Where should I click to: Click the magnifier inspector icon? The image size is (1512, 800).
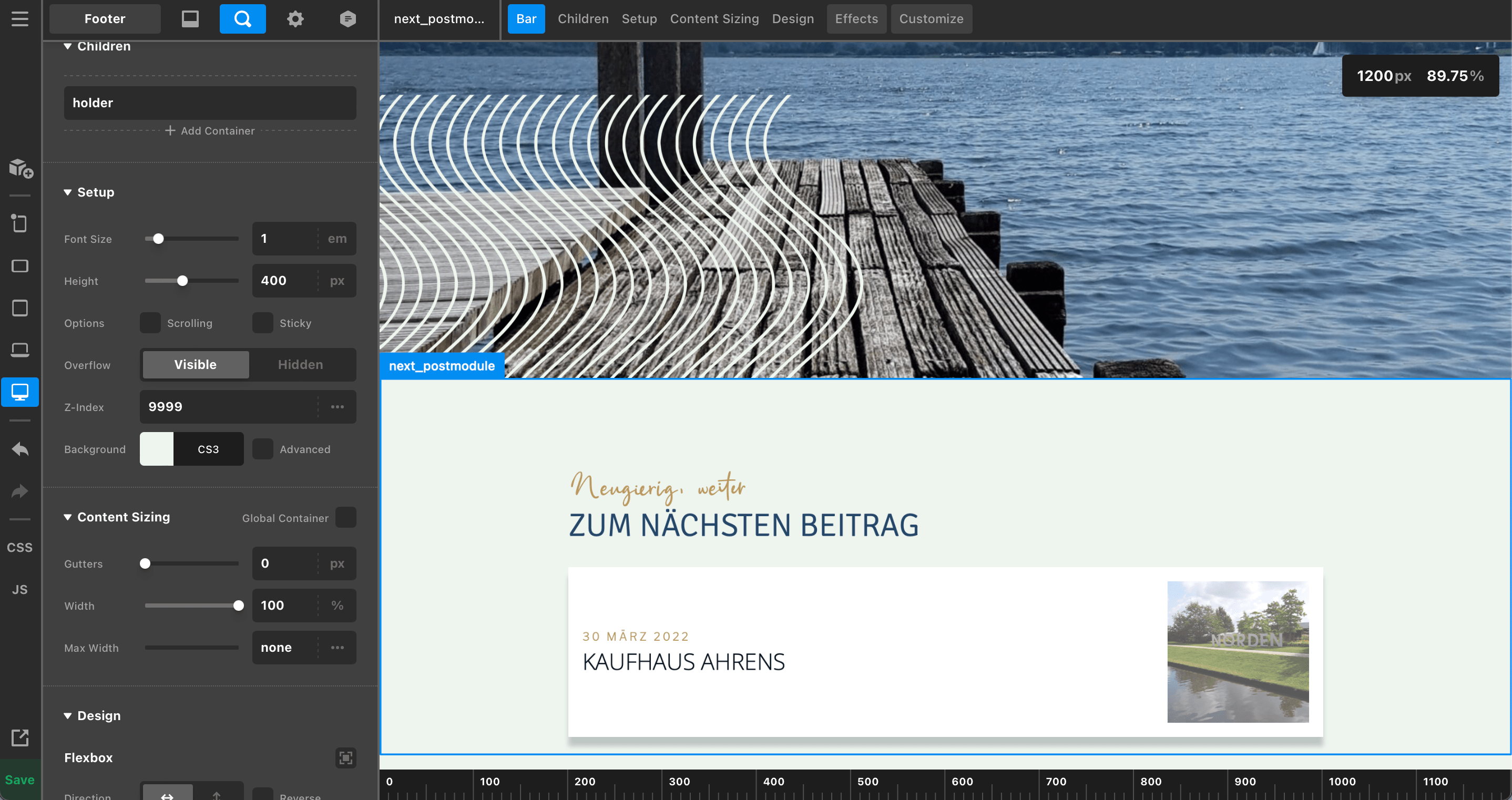tap(242, 19)
